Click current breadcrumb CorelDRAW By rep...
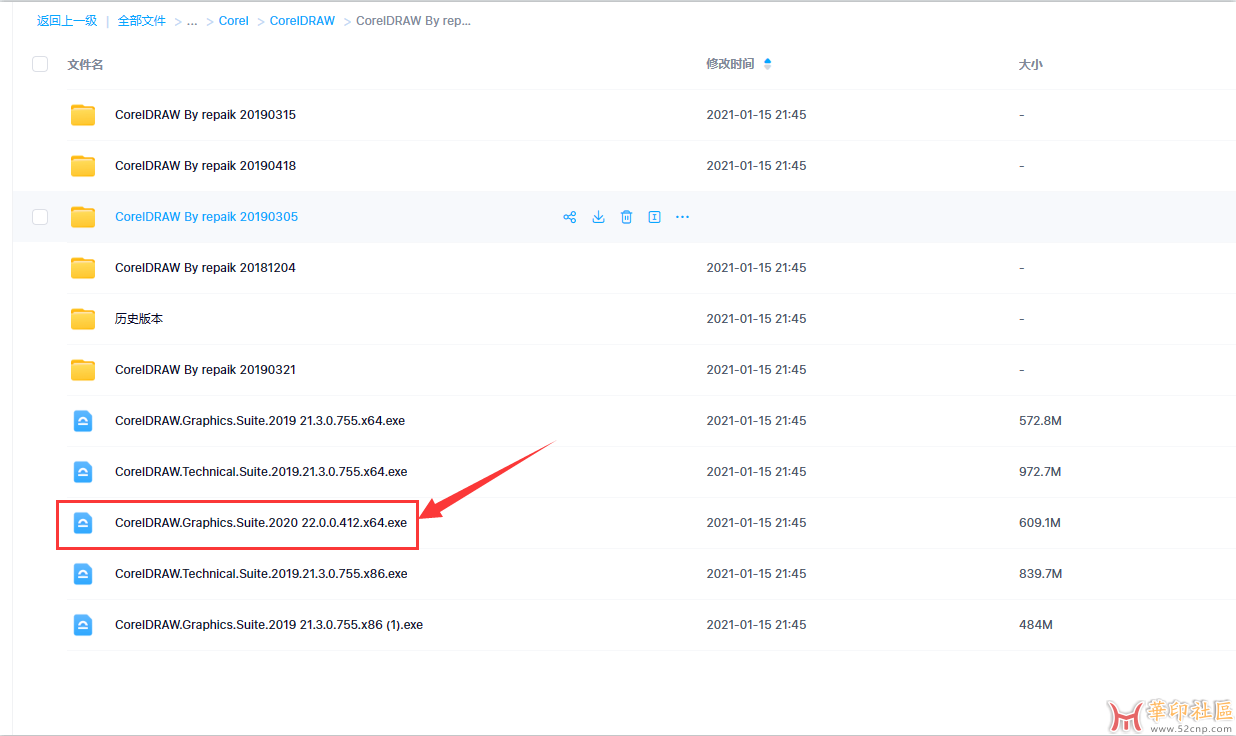 click(x=413, y=21)
